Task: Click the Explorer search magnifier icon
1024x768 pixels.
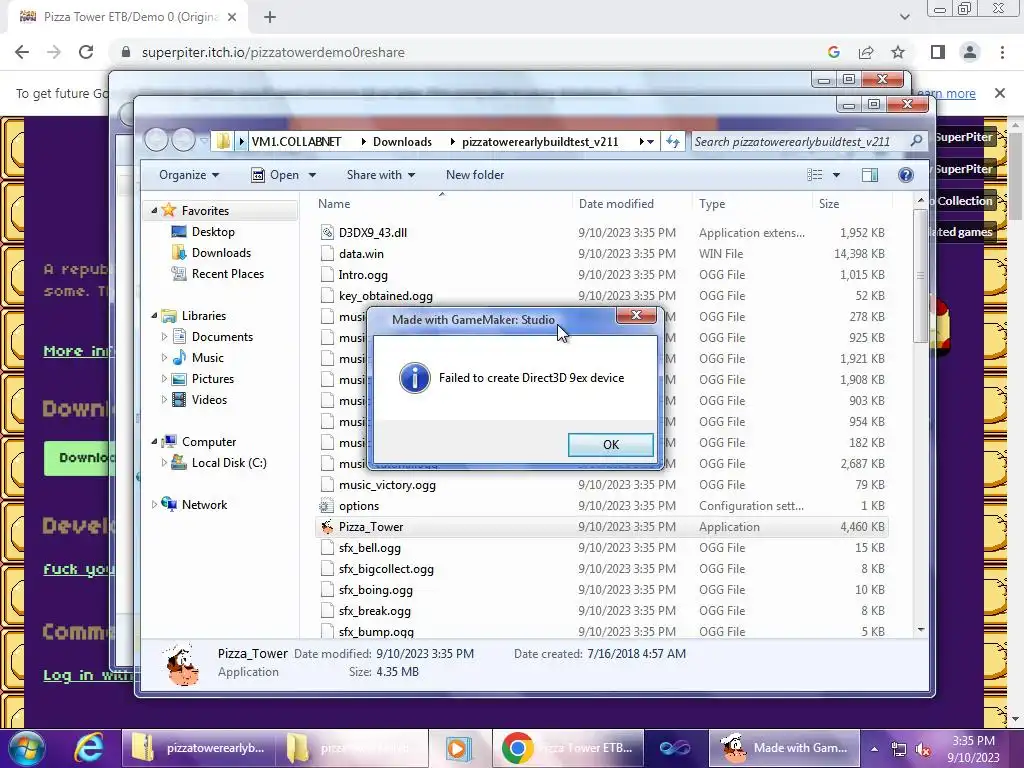Action: click(916, 141)
